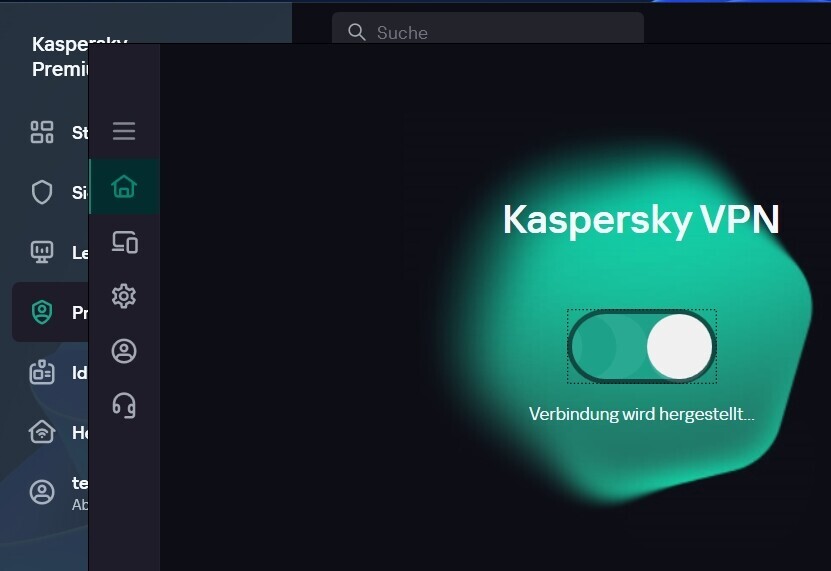831x571 pixels.
Task: Toggle the Kaspersky VPN connection switch
Action: (642, 347)
